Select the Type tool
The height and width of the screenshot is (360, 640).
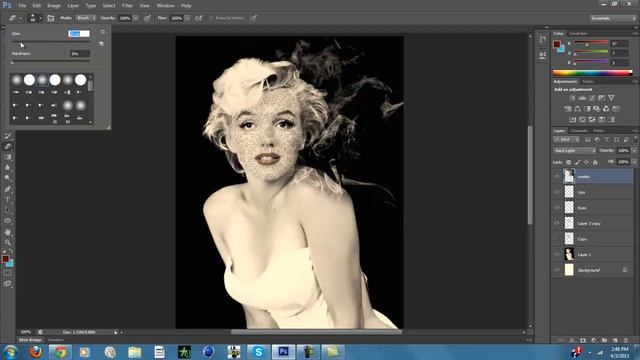tap(8, 200)
